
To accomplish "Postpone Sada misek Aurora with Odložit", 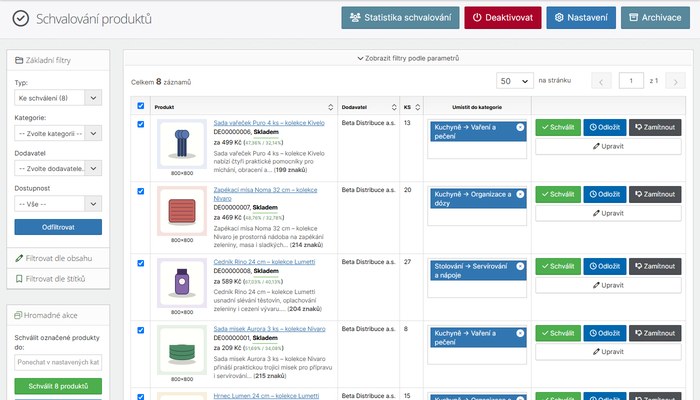I will pyautogui.click(x=605, y=333).
